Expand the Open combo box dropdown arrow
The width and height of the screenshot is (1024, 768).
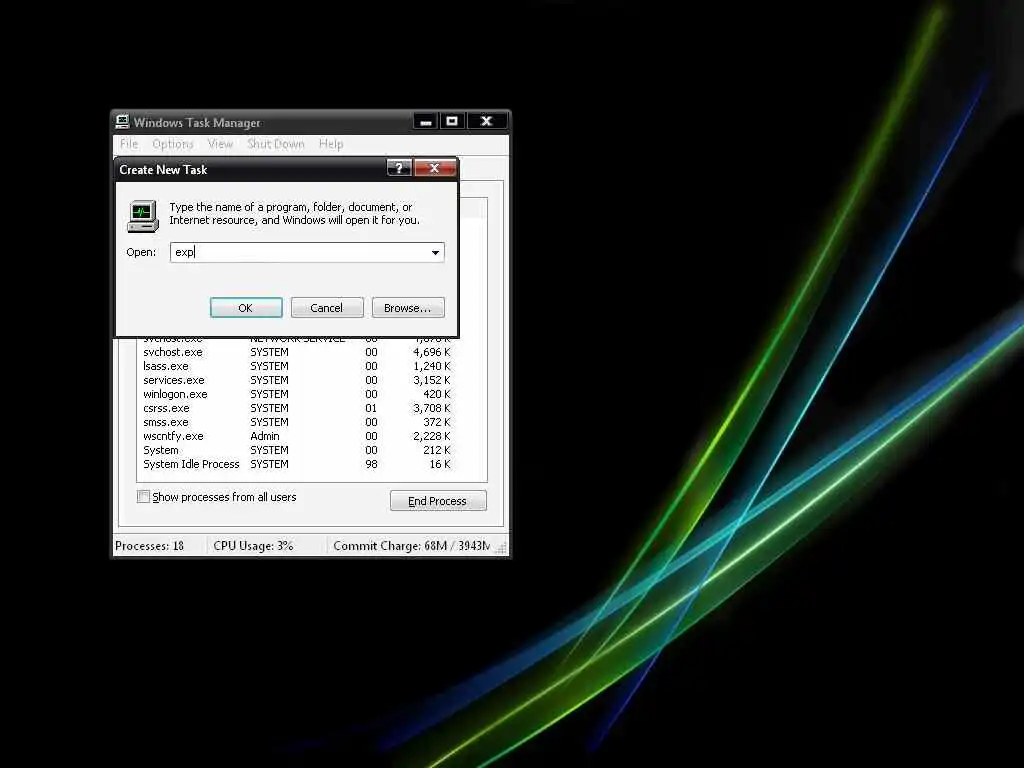point(436,252)
